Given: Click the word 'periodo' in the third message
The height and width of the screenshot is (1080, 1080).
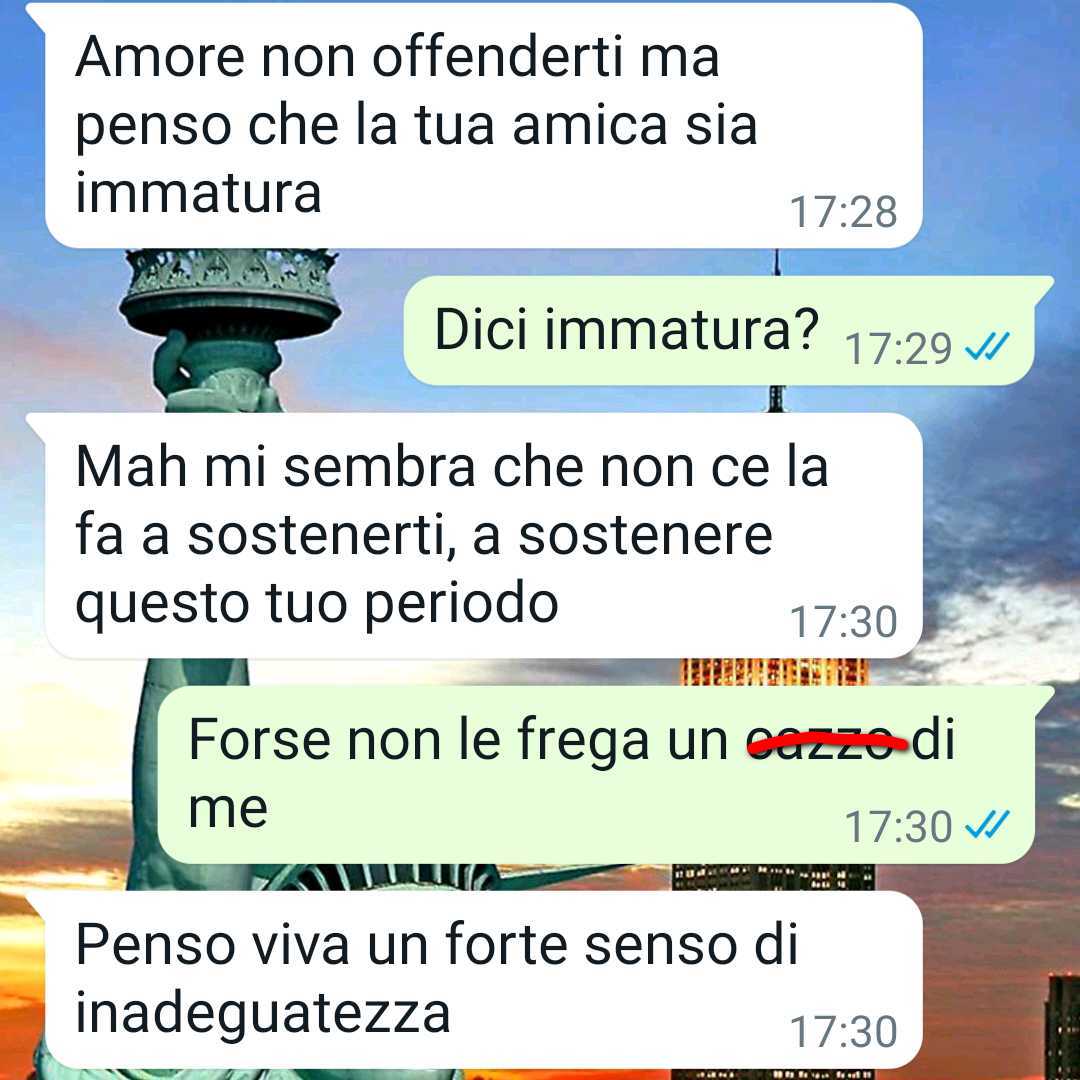Looking at the screenshot, I should 461,605.
